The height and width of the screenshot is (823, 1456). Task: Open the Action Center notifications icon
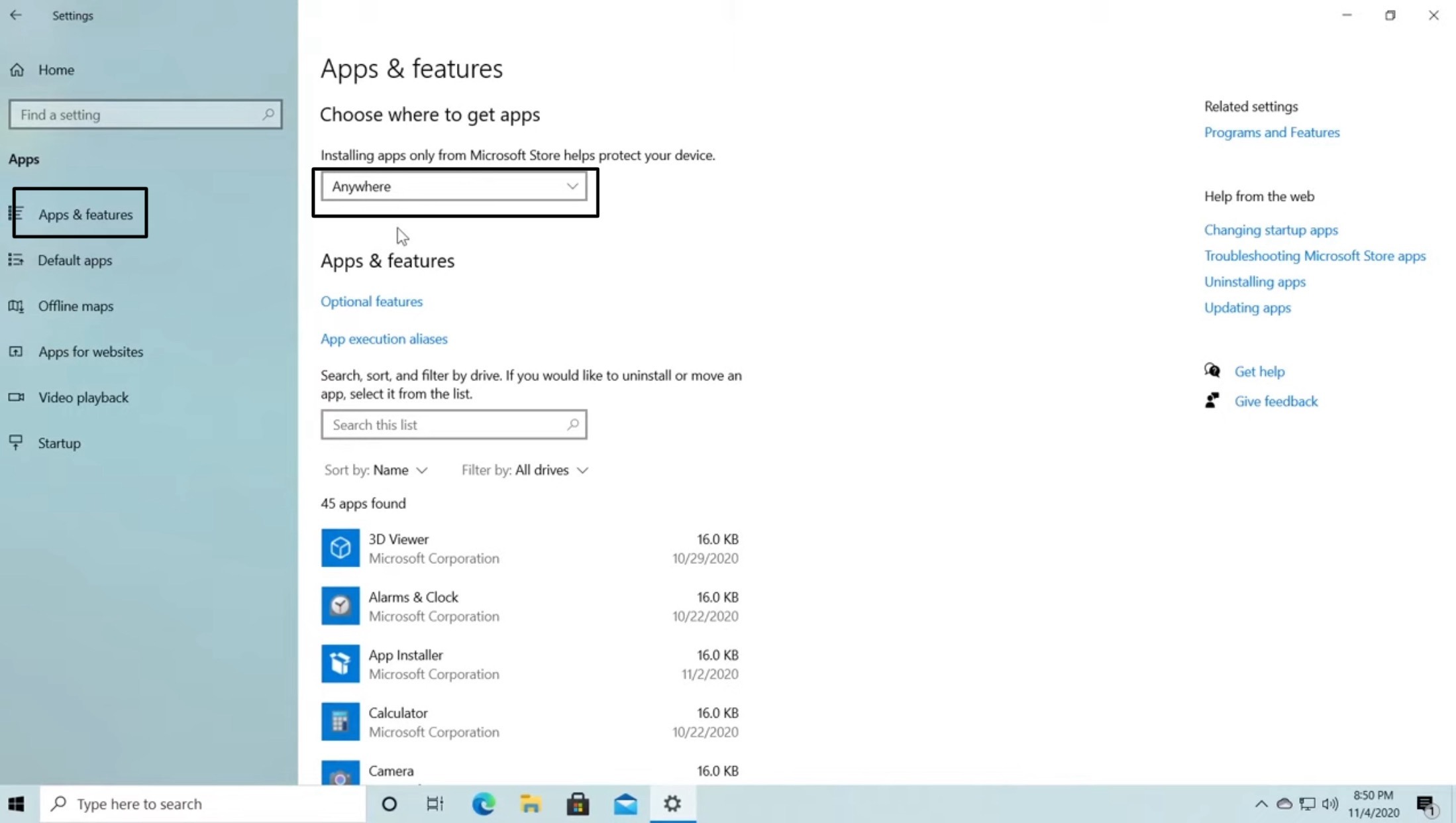[x=1426, y=804]
